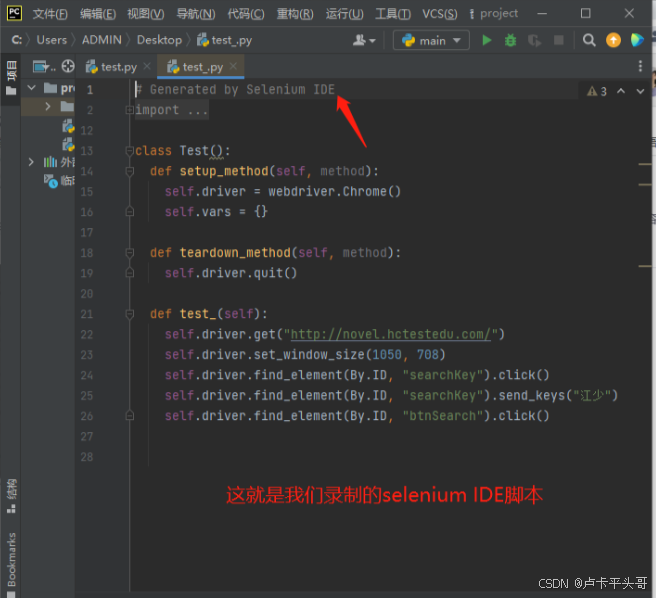Fold the test_ method definition

click(x=129, y=314)
